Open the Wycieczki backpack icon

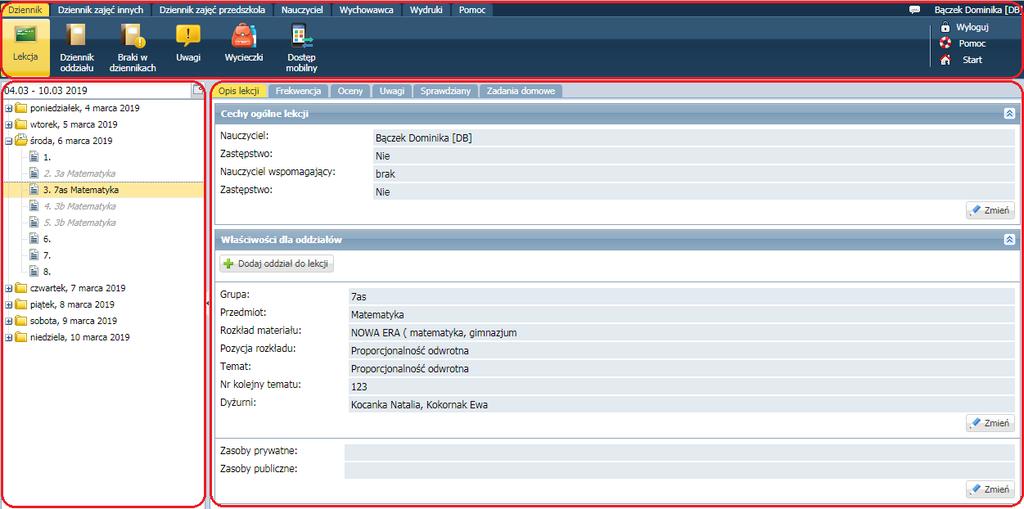(244, 35)
